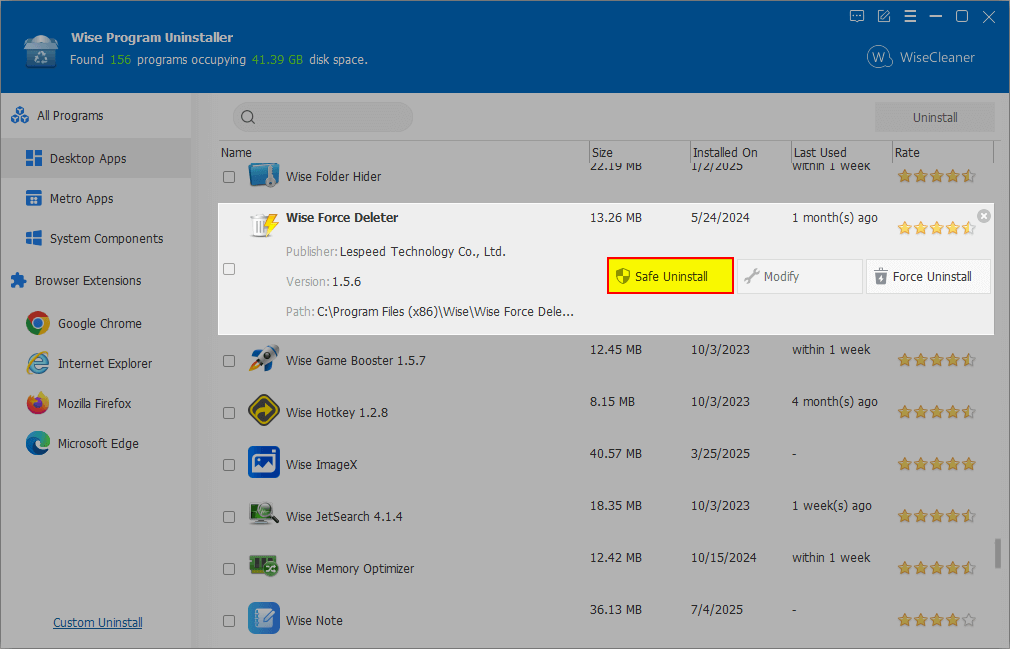Viewport: 1010px width, 649px height.
Task: Click the Wise Game Booster rocket icon
Action: pos(263,359)
